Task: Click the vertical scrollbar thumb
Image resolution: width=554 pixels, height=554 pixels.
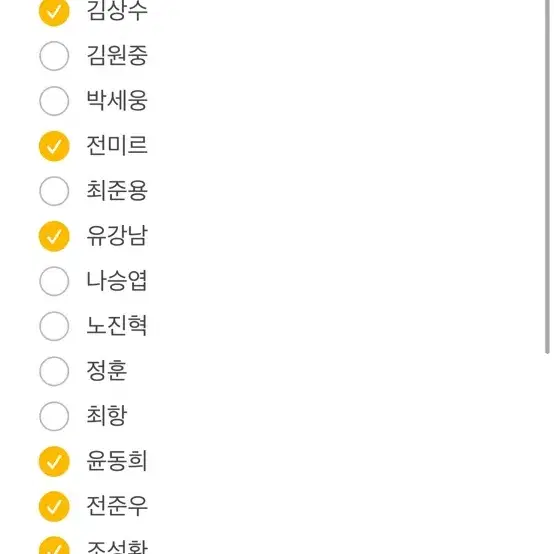Action: click(x=547, y=177)
